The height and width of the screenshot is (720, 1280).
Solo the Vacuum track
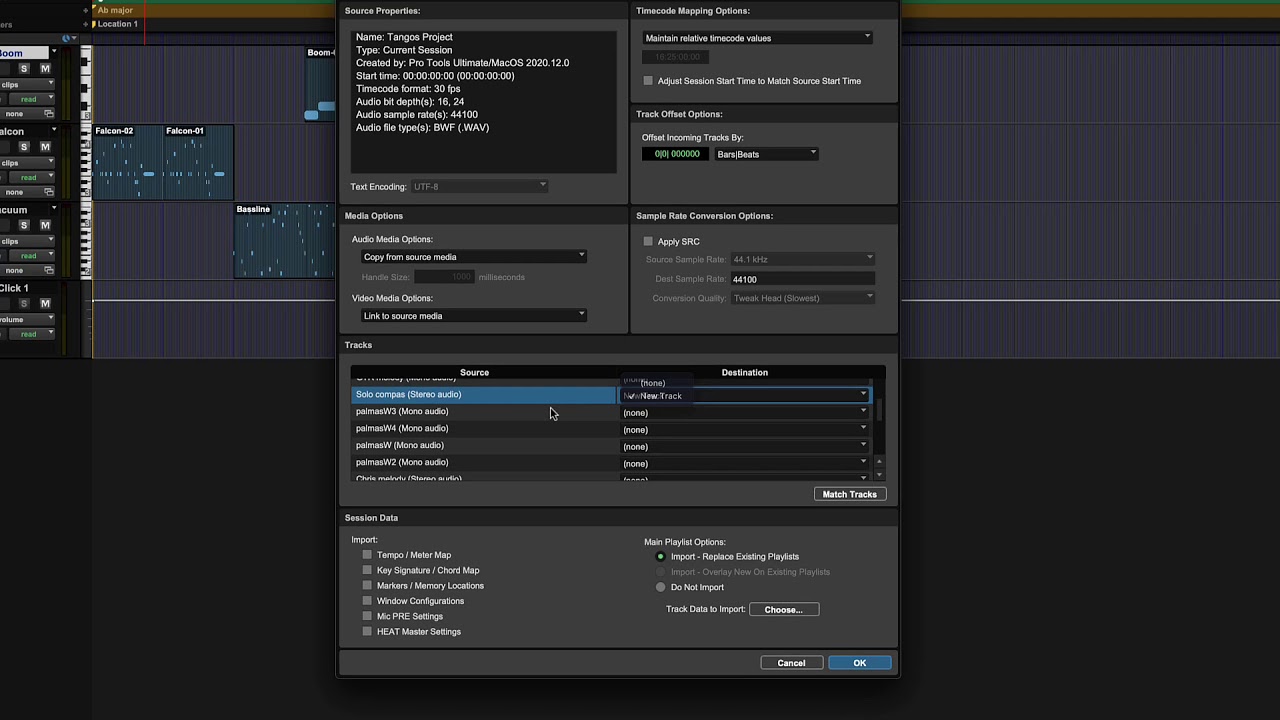click(x=24, y=225)
